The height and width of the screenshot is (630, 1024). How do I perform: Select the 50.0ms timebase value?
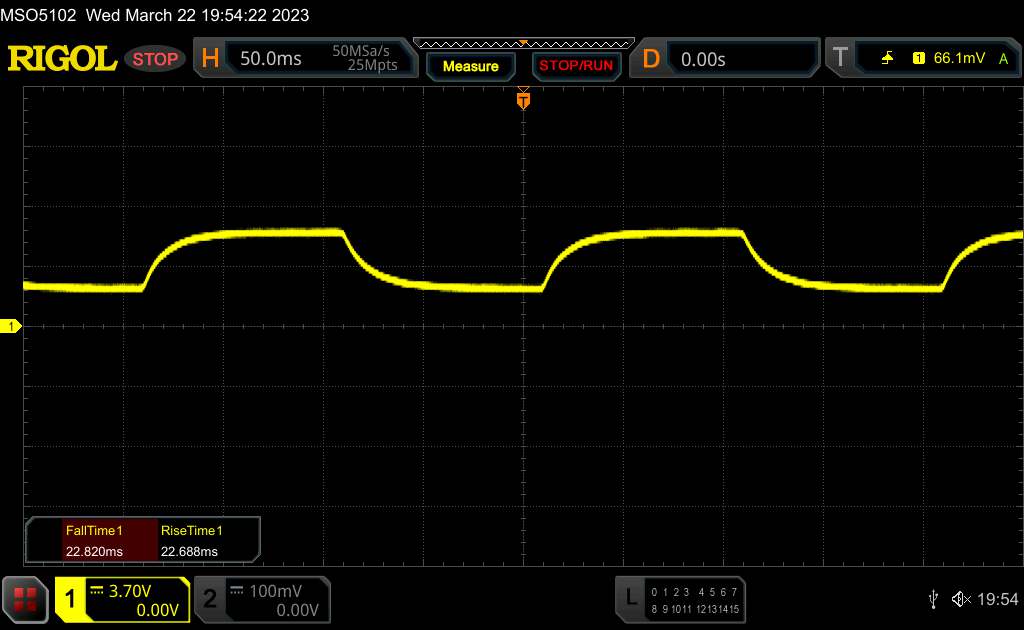(270, 59)
